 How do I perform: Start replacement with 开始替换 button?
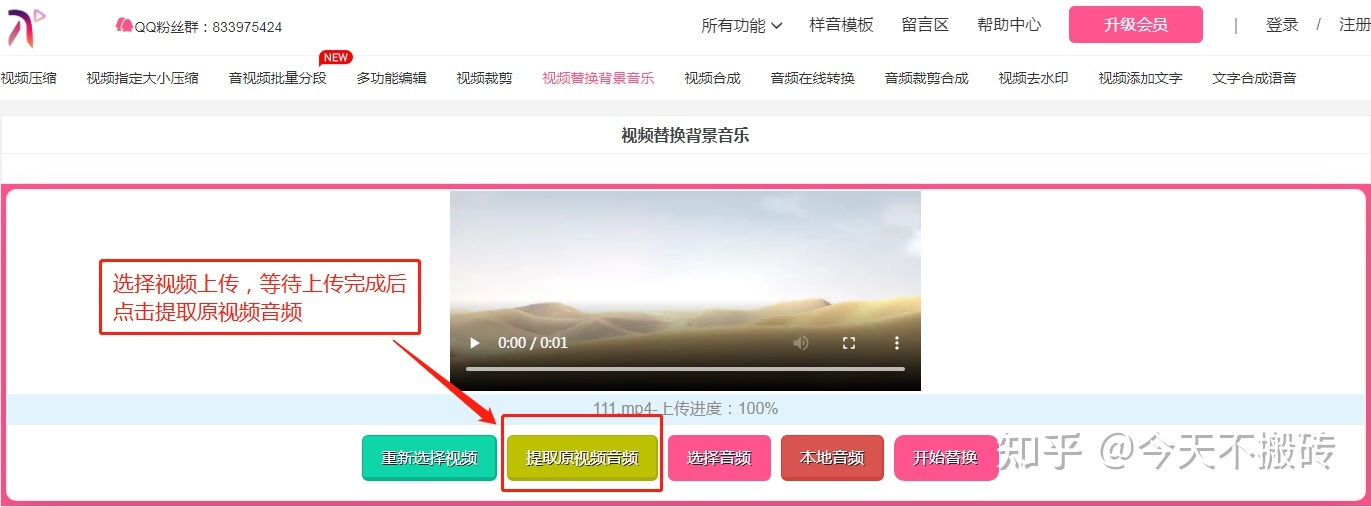click(x=945, y=458)
